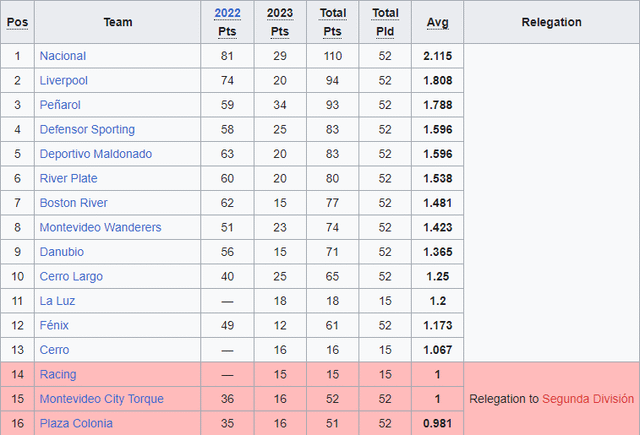640x435 pixels.
Task: Open the La Luz team link
Action: pyautogui.click(x=57, y=301)
